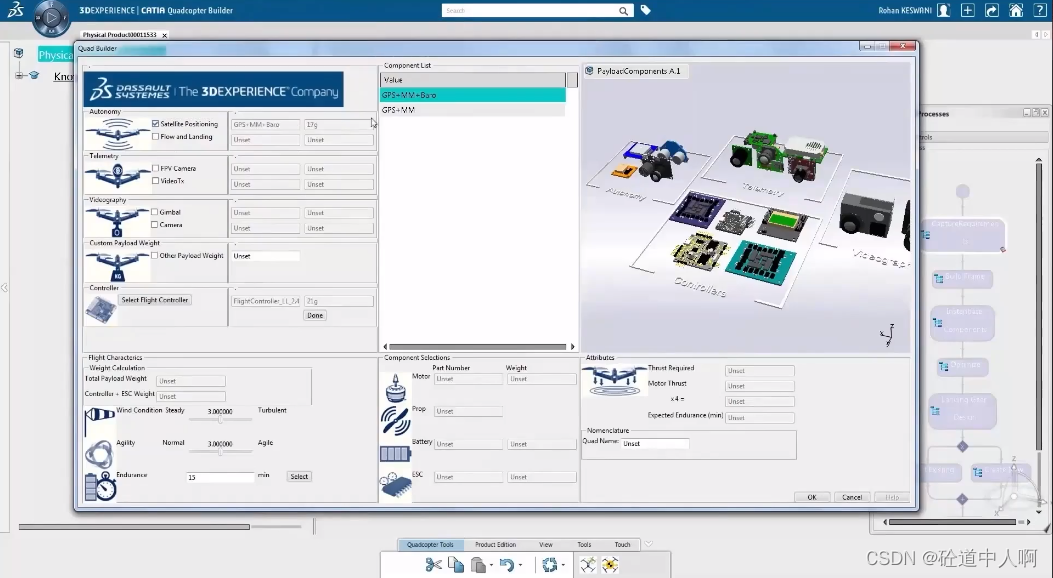The width and height of the screenshot is (1053, 578).
Task: Expand the left side panel arrow
Action: pyautogui.click(x=4, y=287)
